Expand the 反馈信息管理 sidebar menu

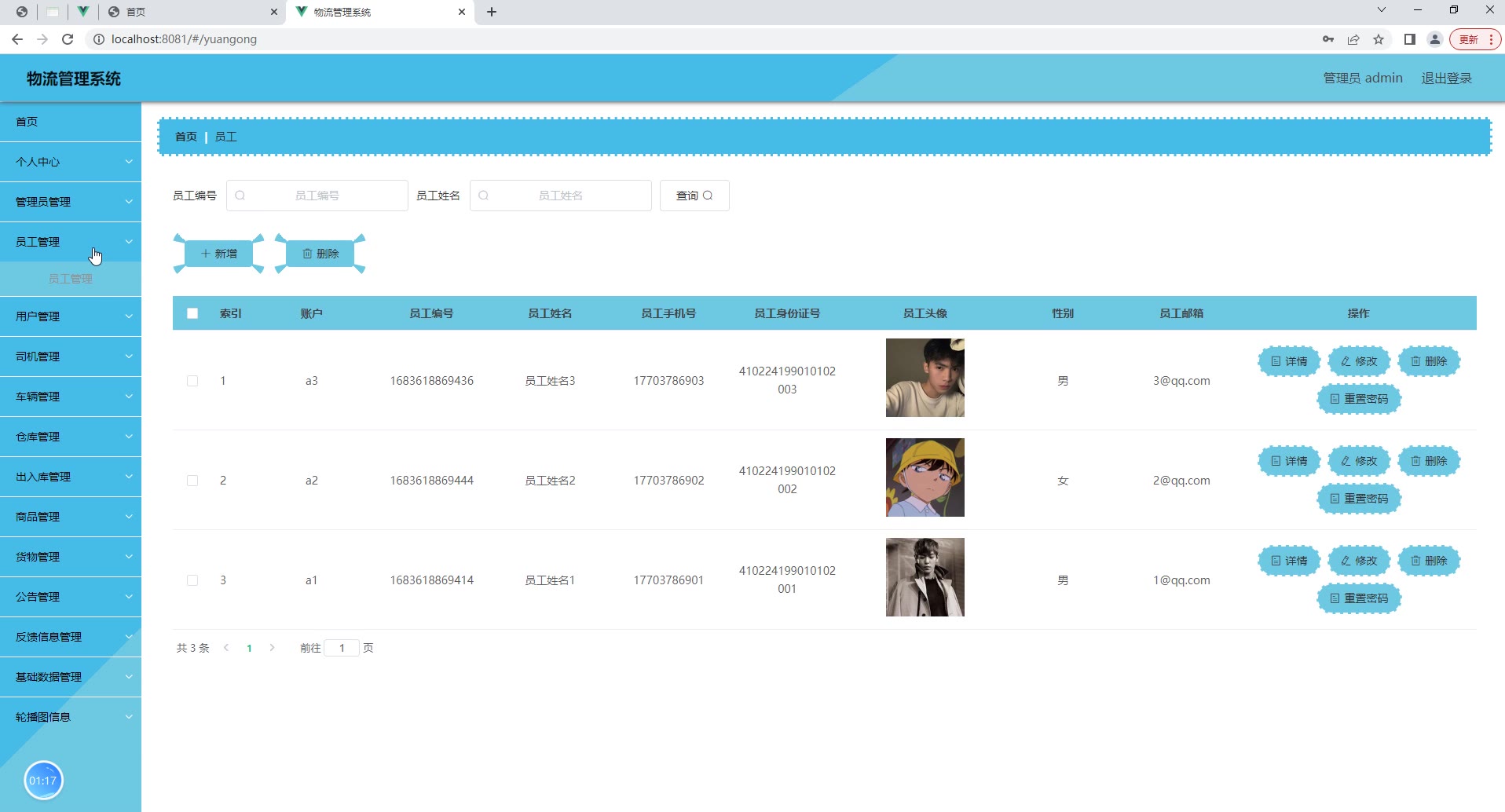[x=71, y=637]
